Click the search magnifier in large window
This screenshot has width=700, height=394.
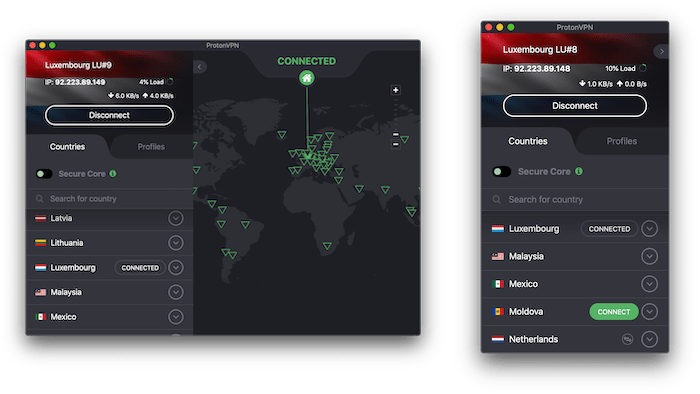pos(40,199)
